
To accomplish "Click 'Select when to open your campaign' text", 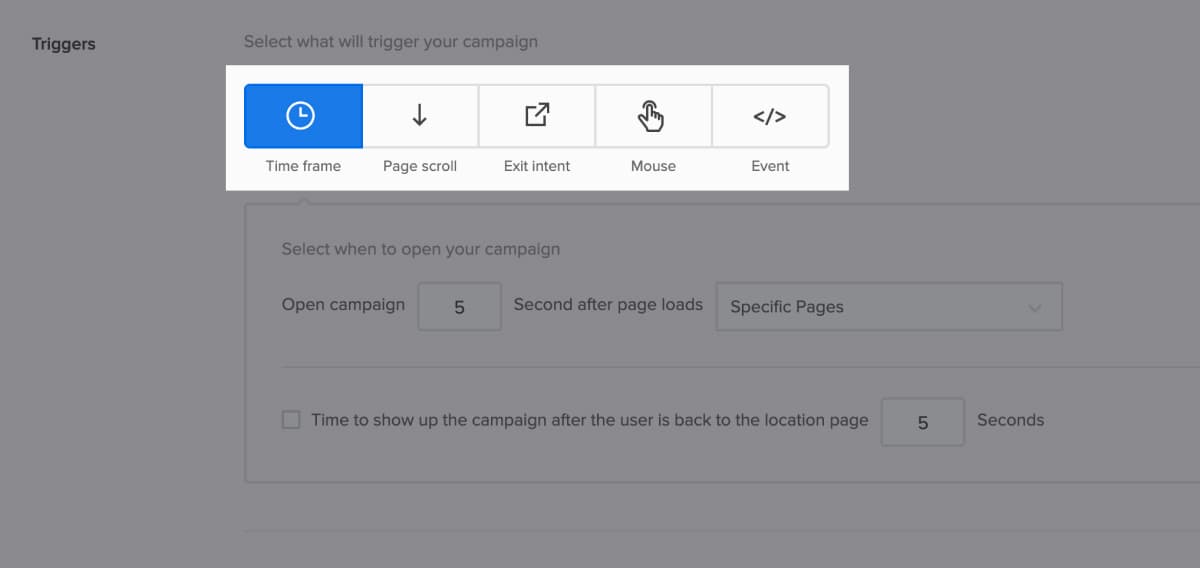I will (421, 249).
